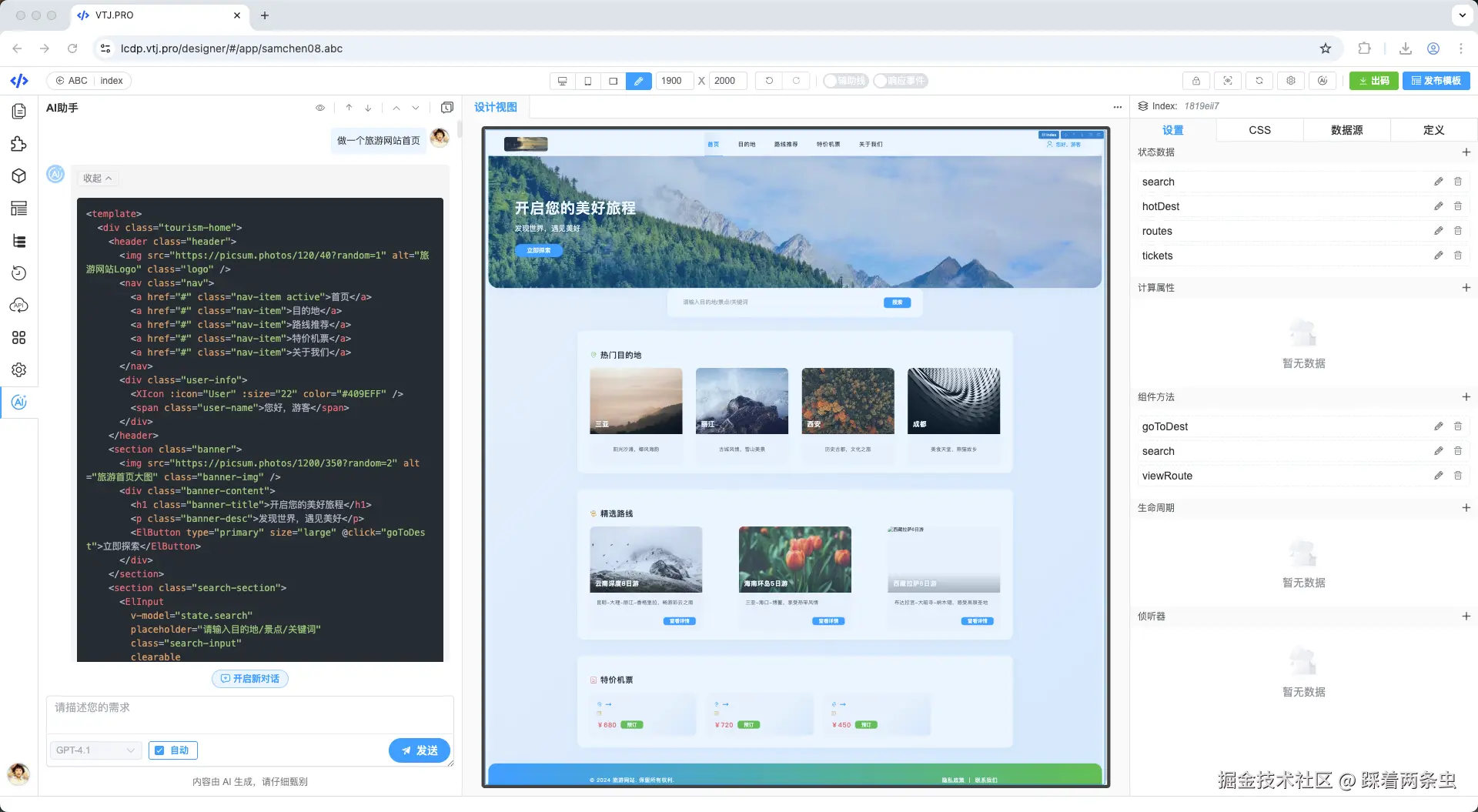Open the gear settings sidebar icon
Screen dimensions: 1478x812
[19, 370]
